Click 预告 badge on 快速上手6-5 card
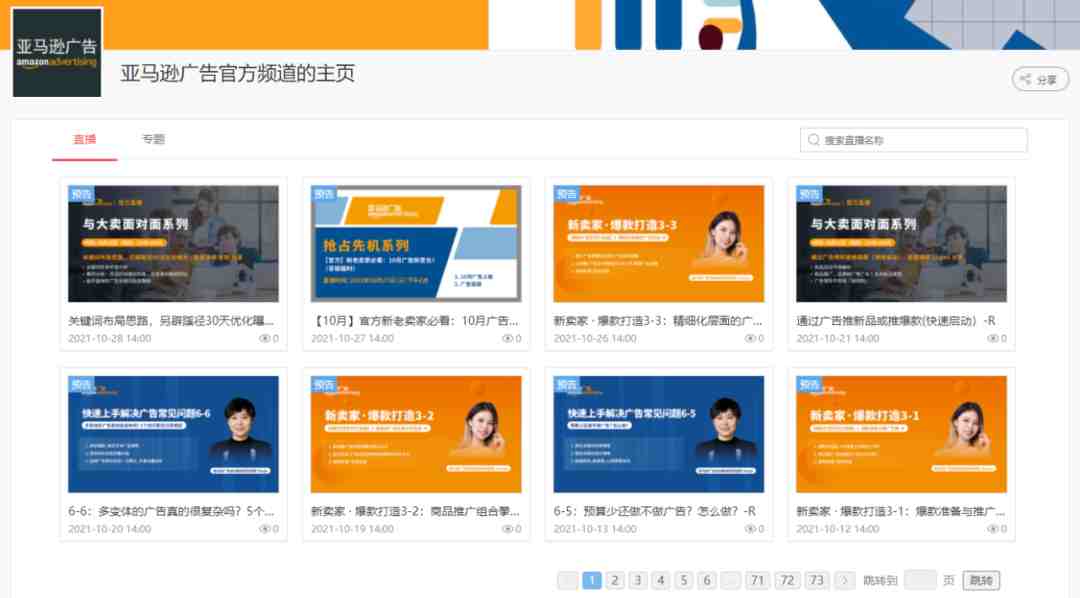 click(566, 384)
